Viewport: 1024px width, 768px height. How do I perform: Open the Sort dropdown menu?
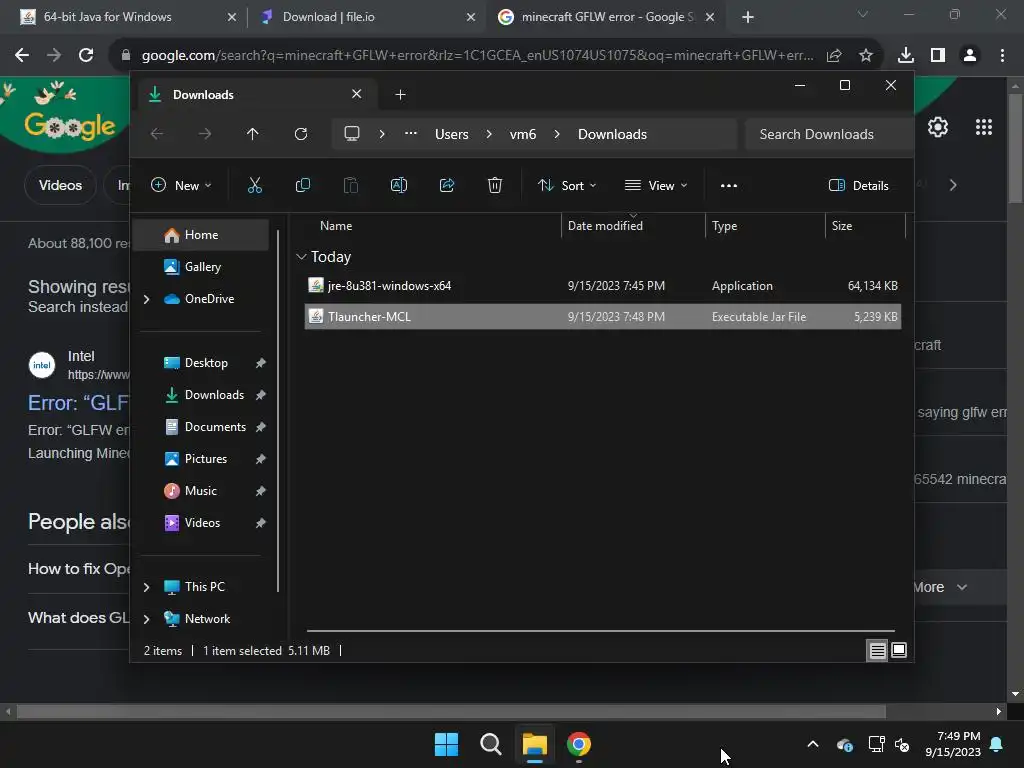point(566,185)
